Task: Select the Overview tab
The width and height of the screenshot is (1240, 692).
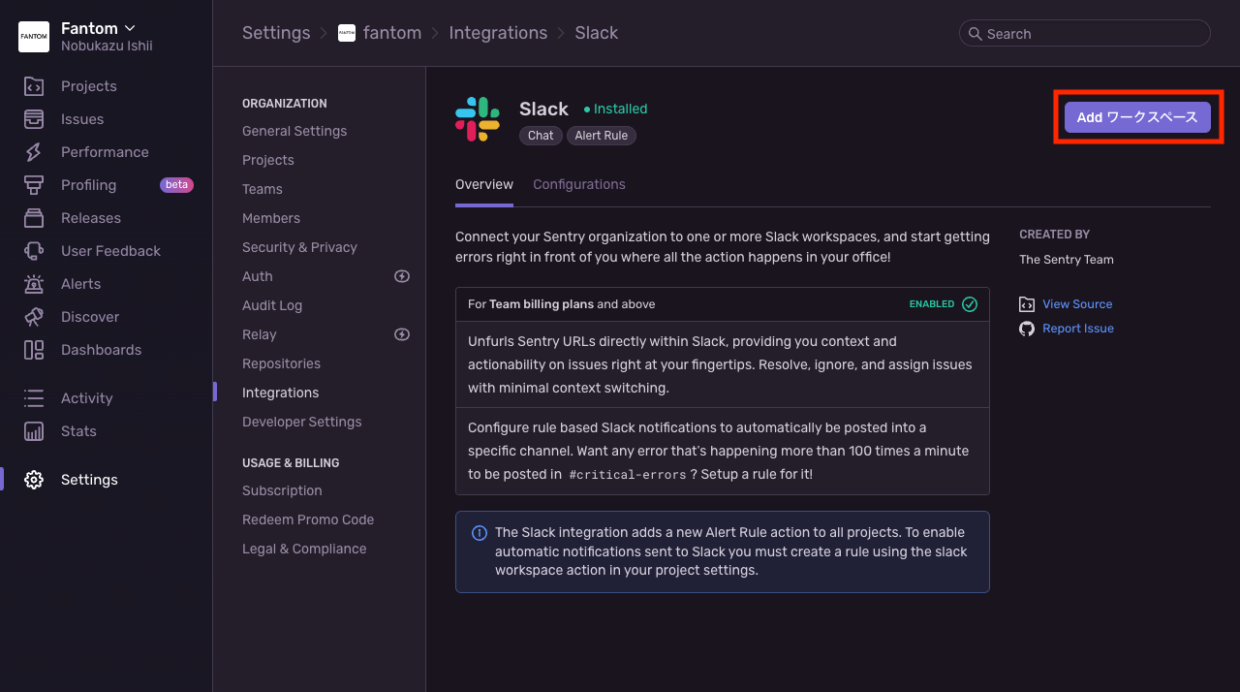Action: tap(484, 184)
